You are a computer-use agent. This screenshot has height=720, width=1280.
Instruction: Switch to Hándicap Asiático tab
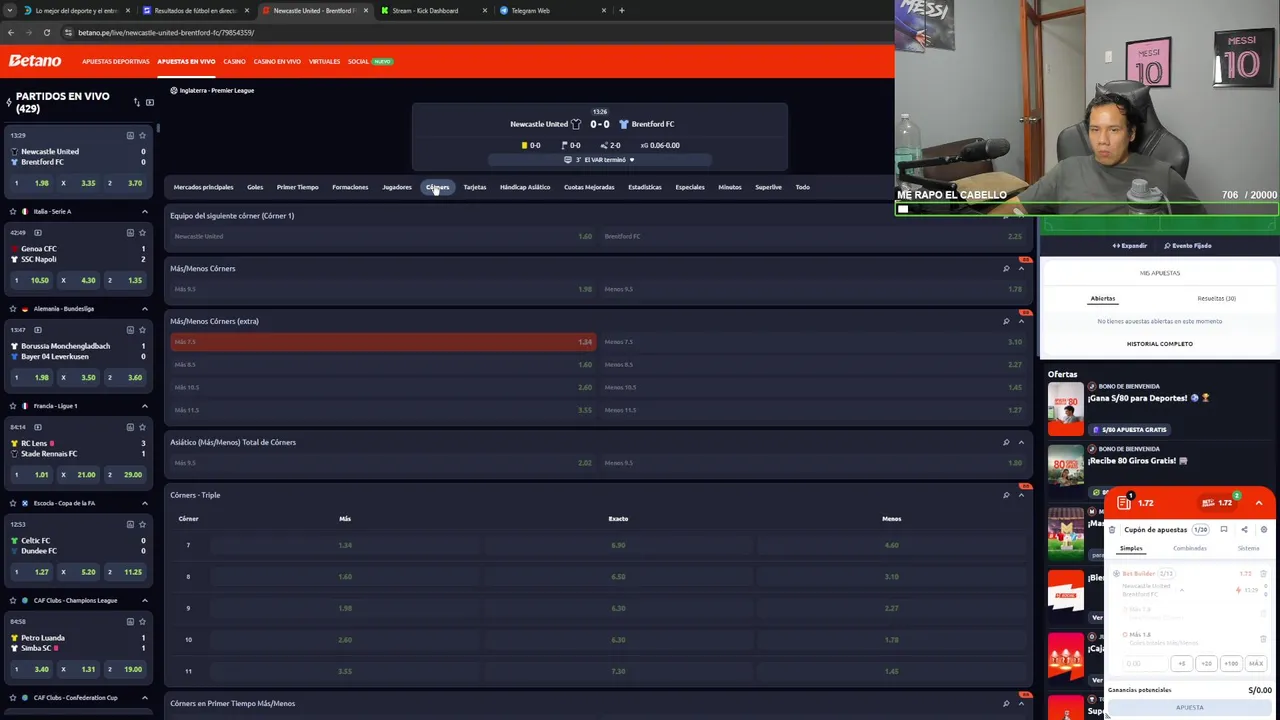tap(525, 187)
